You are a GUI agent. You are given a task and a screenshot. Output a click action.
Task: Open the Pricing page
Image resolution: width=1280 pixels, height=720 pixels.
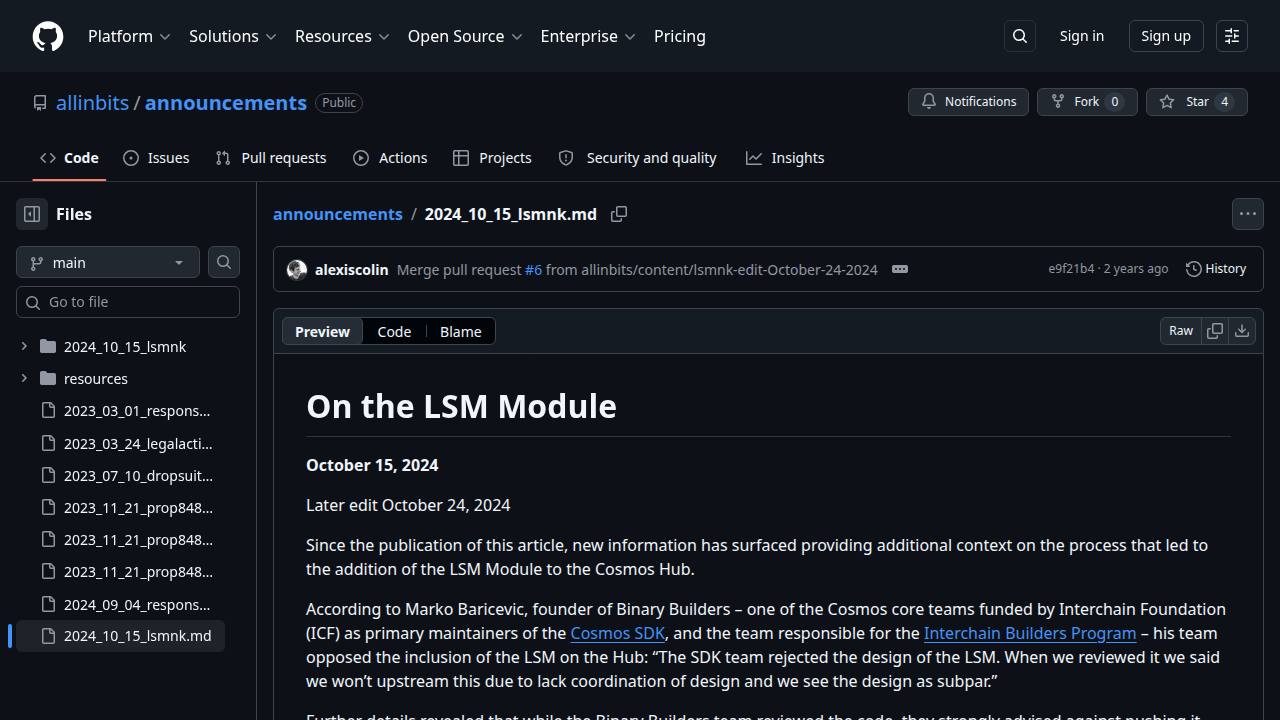click(x=680, y=36)
